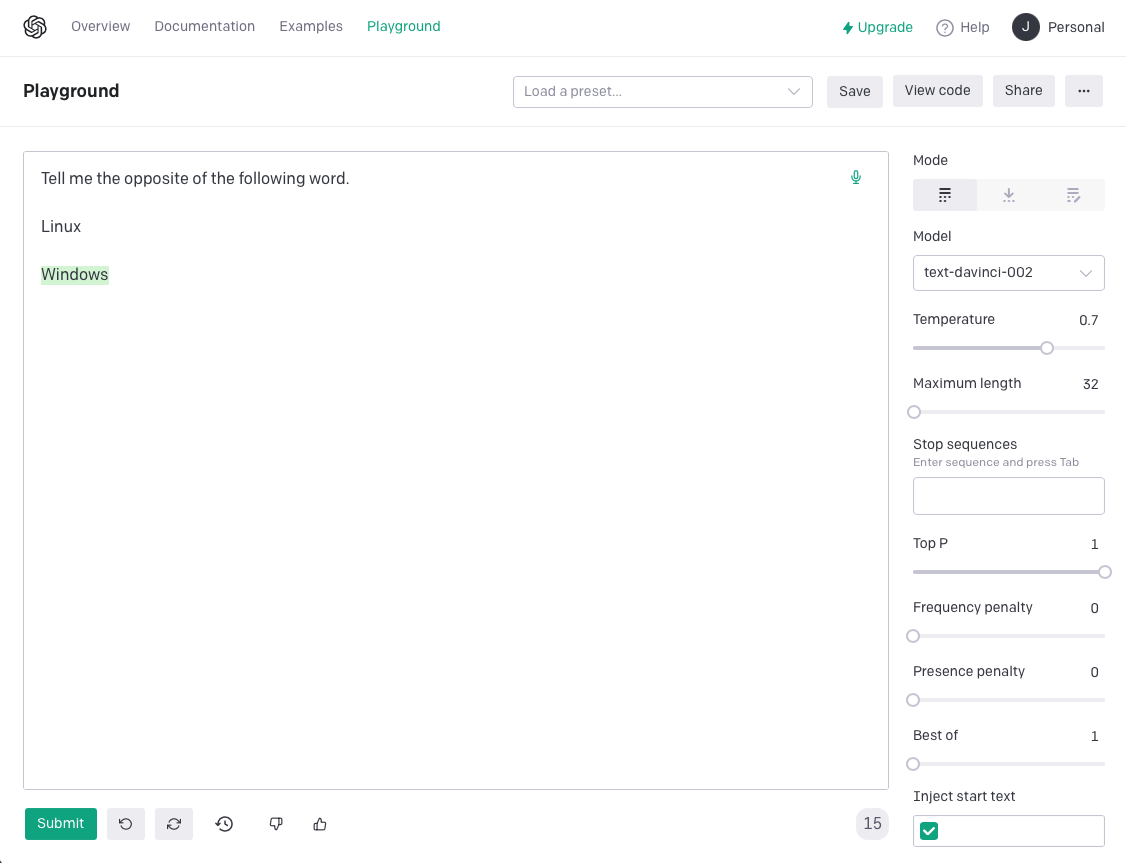Open the Examples tab
Viewport: 1126px width, 863px height.
click(x=311, y=27)
